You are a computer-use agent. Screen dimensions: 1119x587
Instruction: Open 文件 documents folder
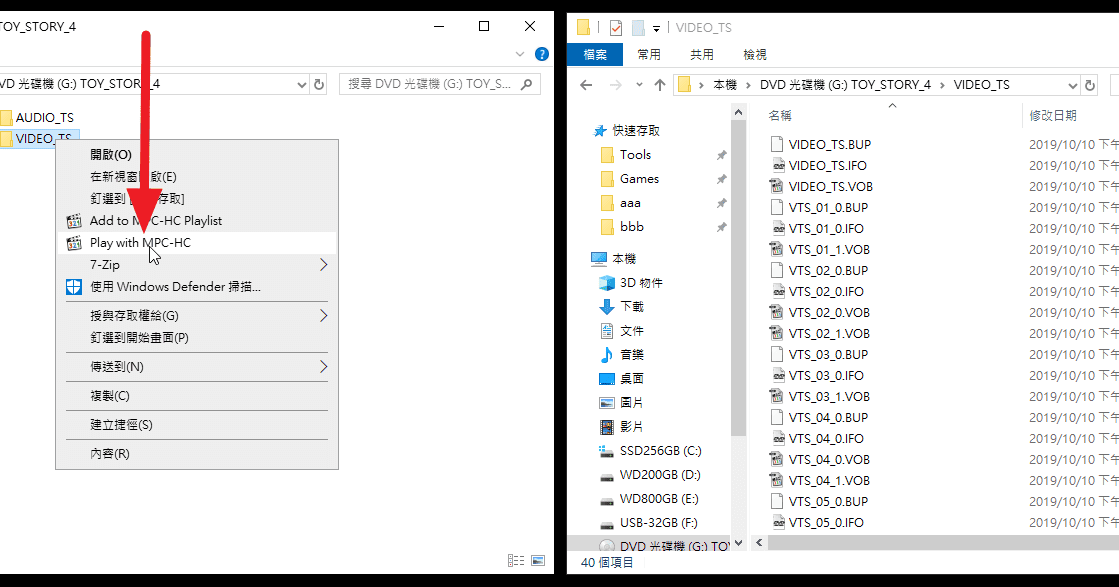[x=632, y=331]
